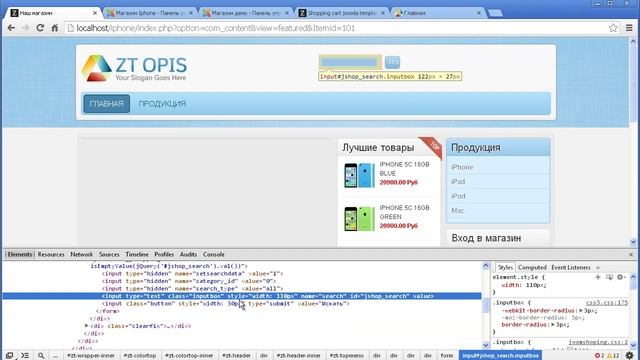Open the css3.css:175 source link
The image size is (640, 360).
pyautogui.click(x=607, y=303)
